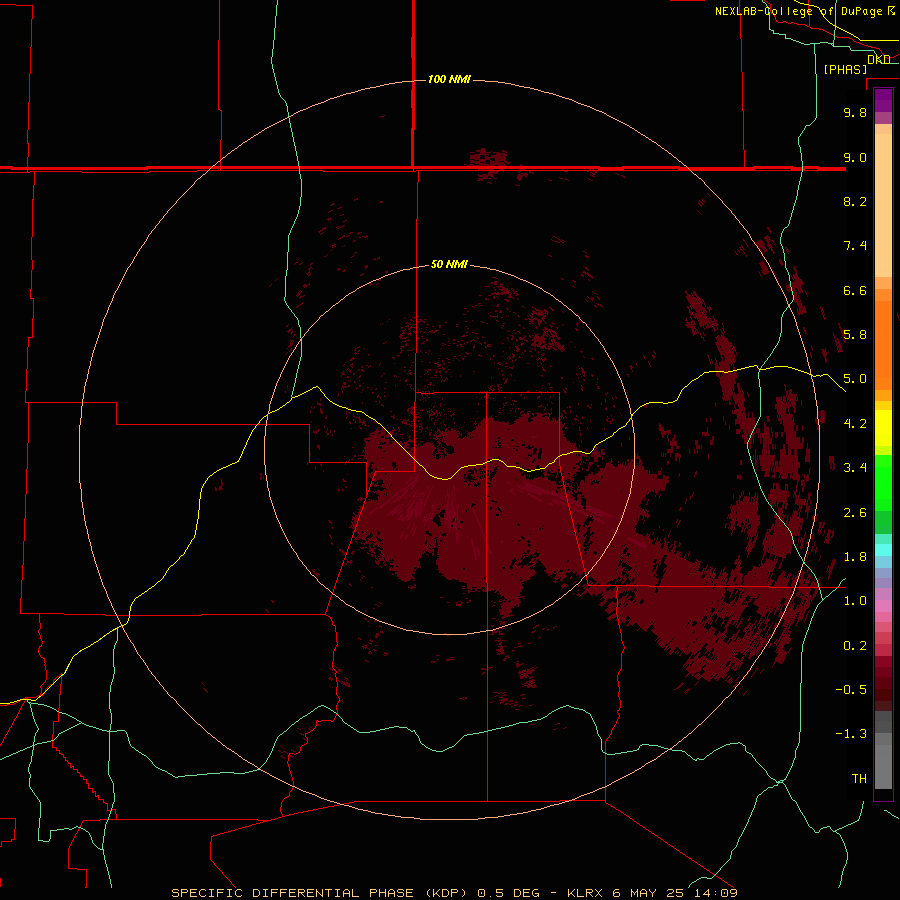
Task: Click the 8.2 color scale label
Action: pyautogui.click(x=855, y=201)
